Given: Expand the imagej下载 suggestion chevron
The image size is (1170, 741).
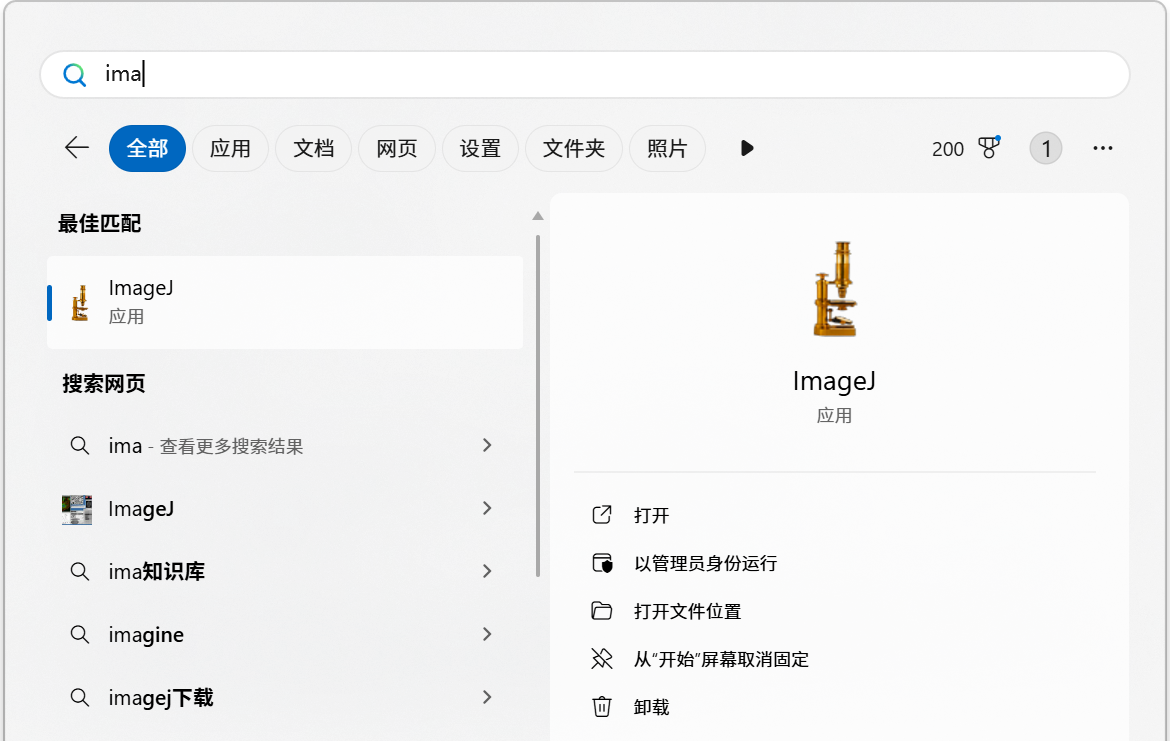Looking at the screenshot, I should tap(487, 697).
